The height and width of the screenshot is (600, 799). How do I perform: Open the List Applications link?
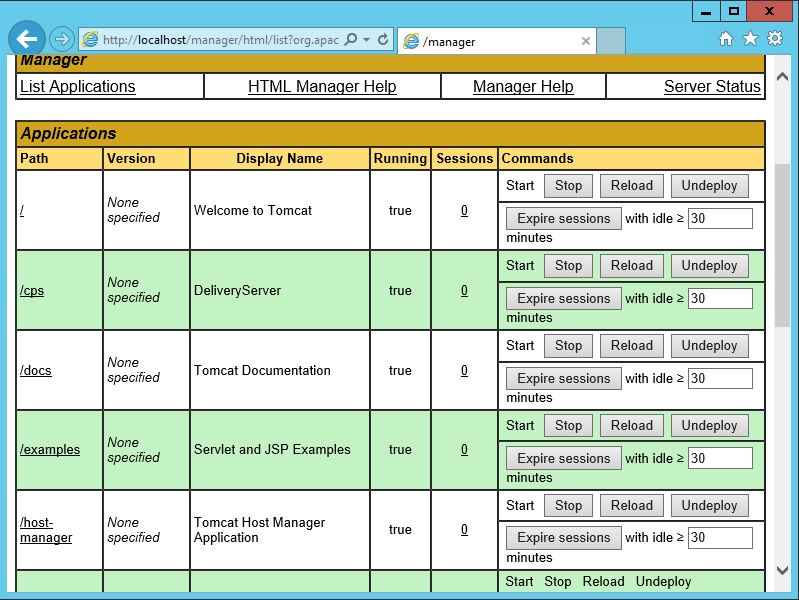click(77, 87)
